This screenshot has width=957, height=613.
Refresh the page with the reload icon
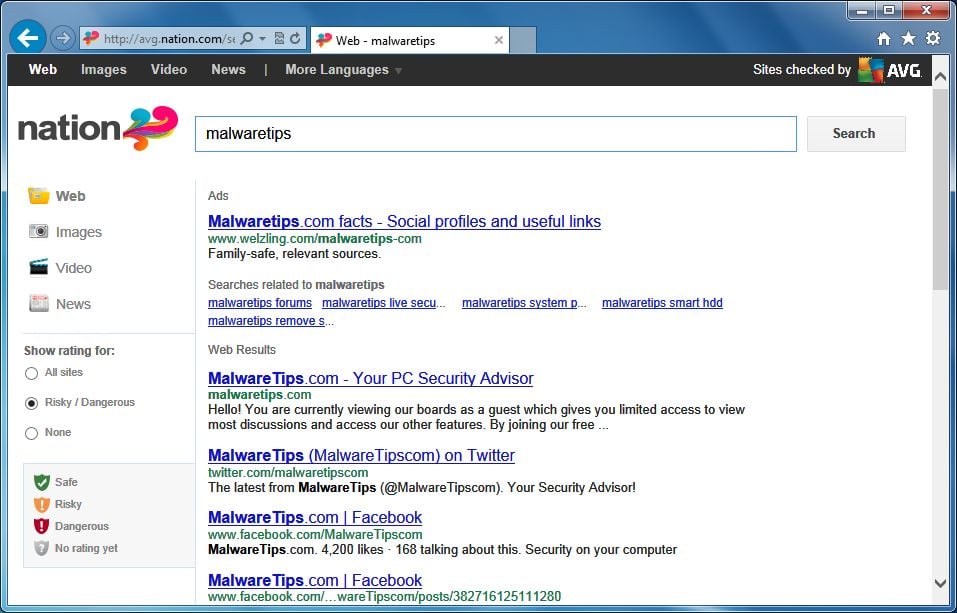click(295, 38)
